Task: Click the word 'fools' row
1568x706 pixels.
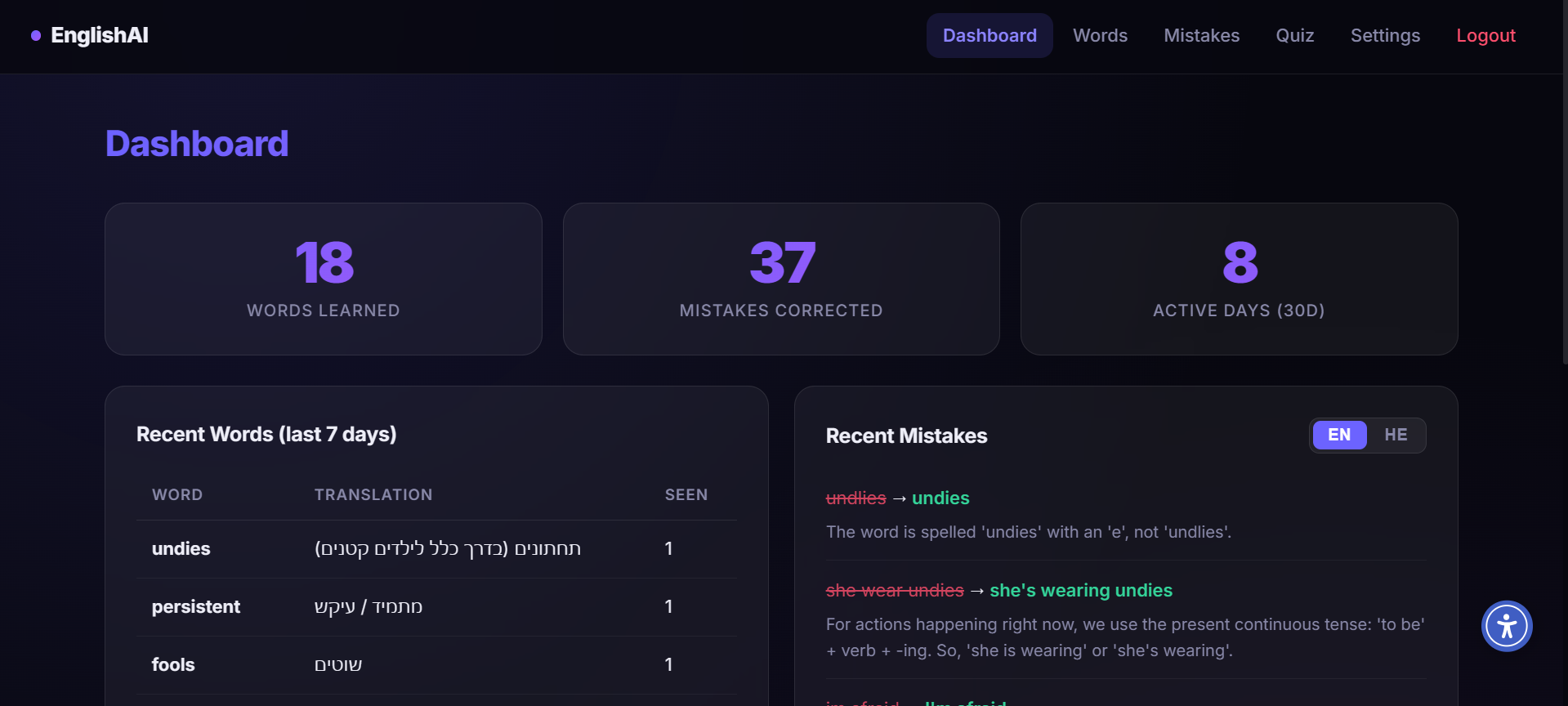Action: 173,665
